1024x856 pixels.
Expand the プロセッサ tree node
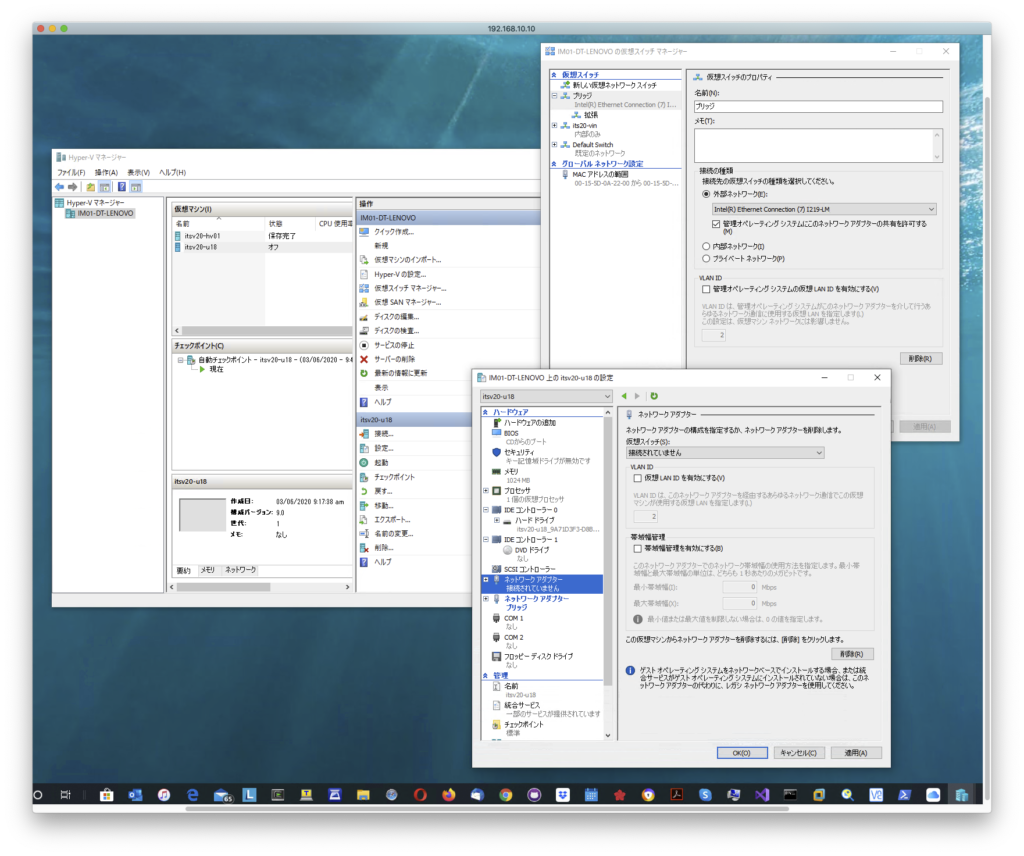point(486,491)
